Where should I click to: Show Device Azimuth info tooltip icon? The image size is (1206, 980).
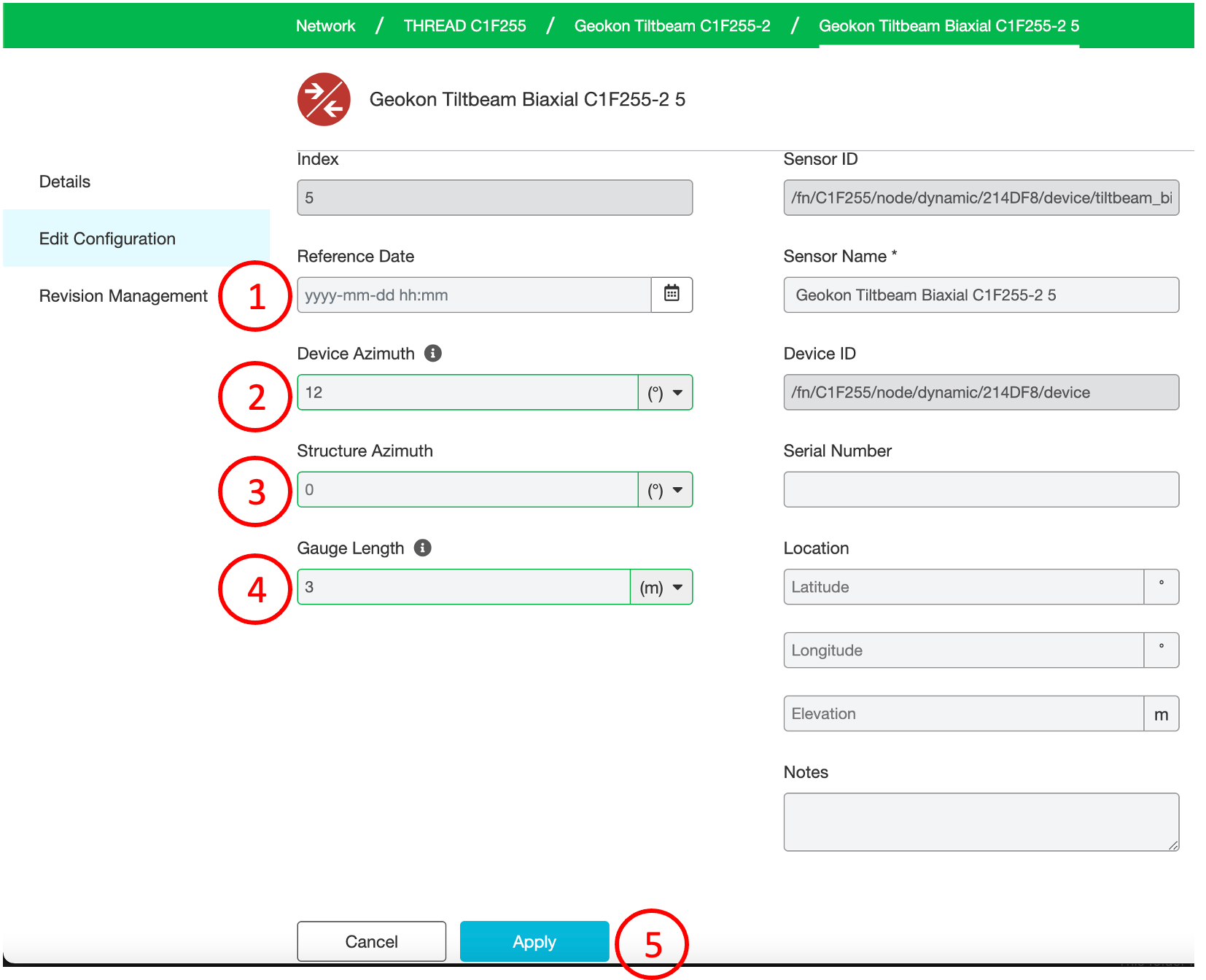coord(433,353)
